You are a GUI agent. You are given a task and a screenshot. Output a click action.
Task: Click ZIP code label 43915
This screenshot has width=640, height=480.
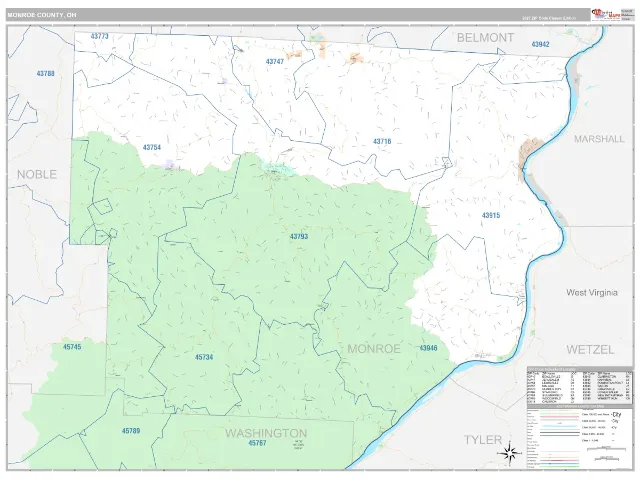point(491,215)
